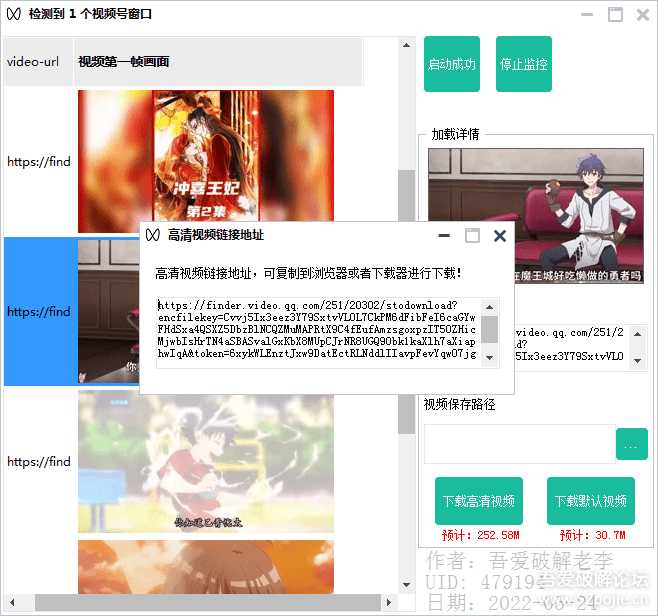The image size is (658, 616).
Task: Maximize the main video detection window
Action: (x=615, y=15)
